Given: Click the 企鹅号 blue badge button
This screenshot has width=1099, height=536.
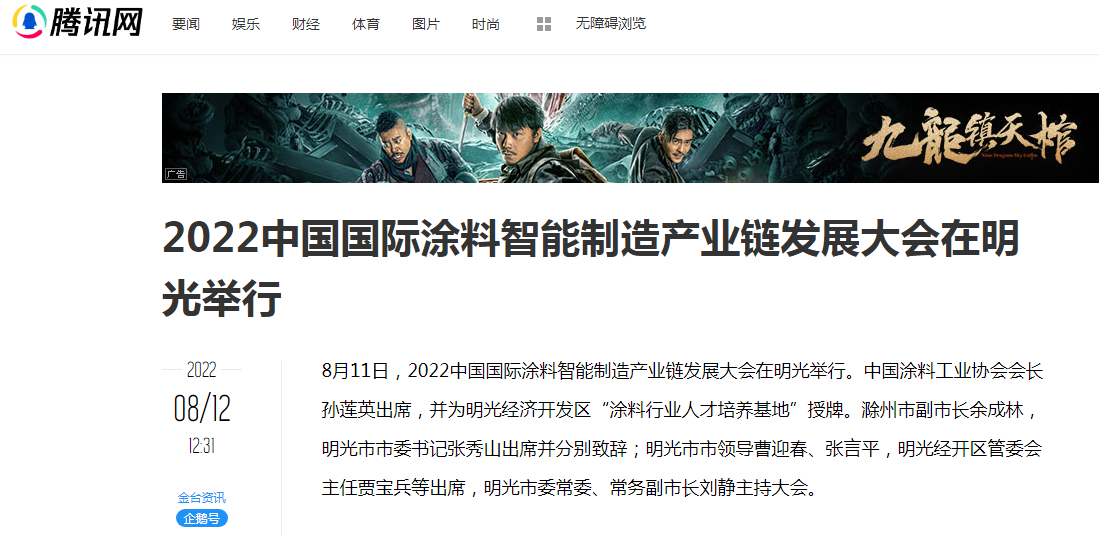Looking at the screenshot, I should point(202,518).
